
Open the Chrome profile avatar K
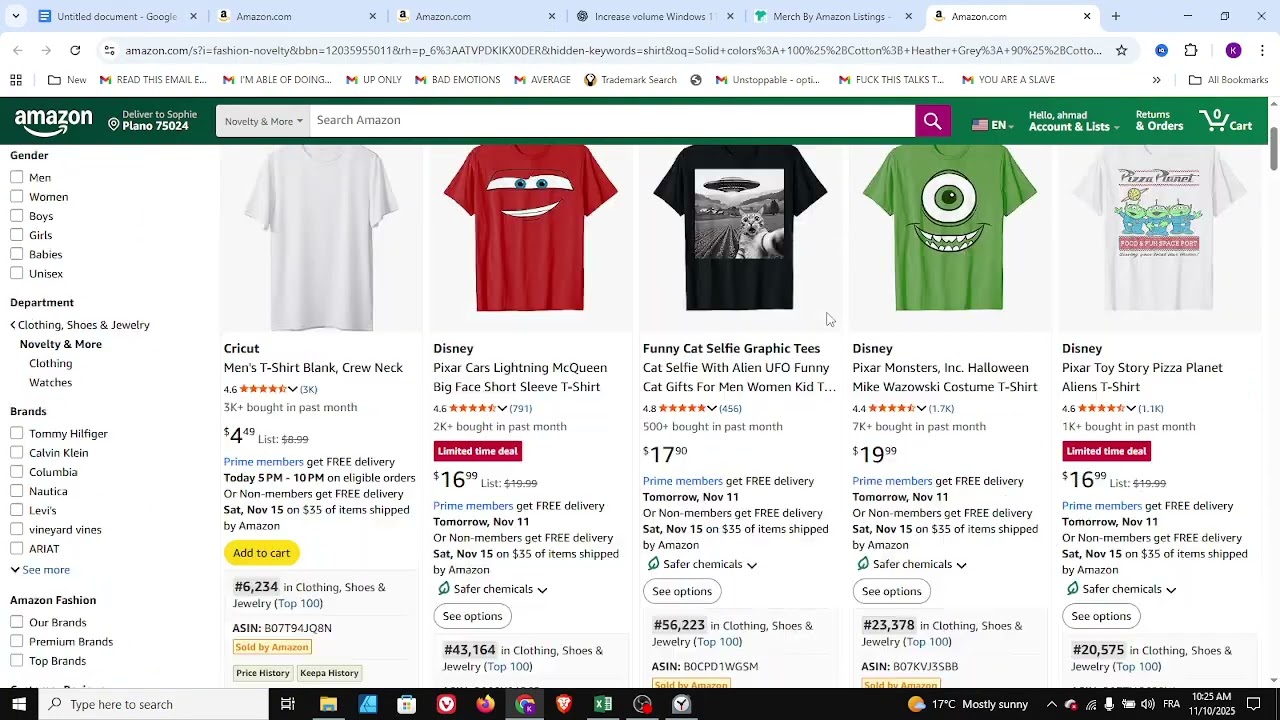tap(1233, 50)
